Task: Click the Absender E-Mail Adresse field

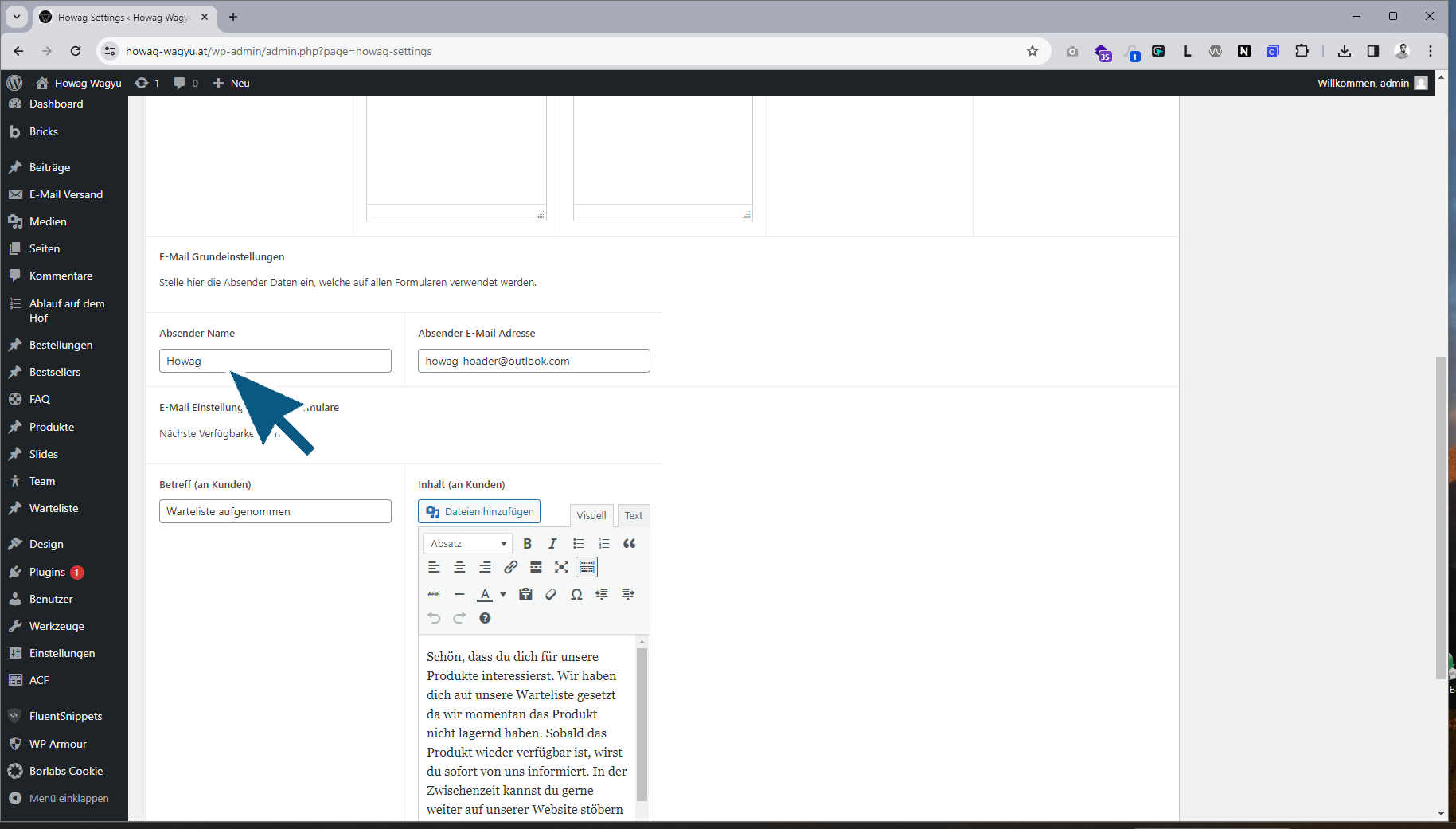Action: tap(533, 362)
